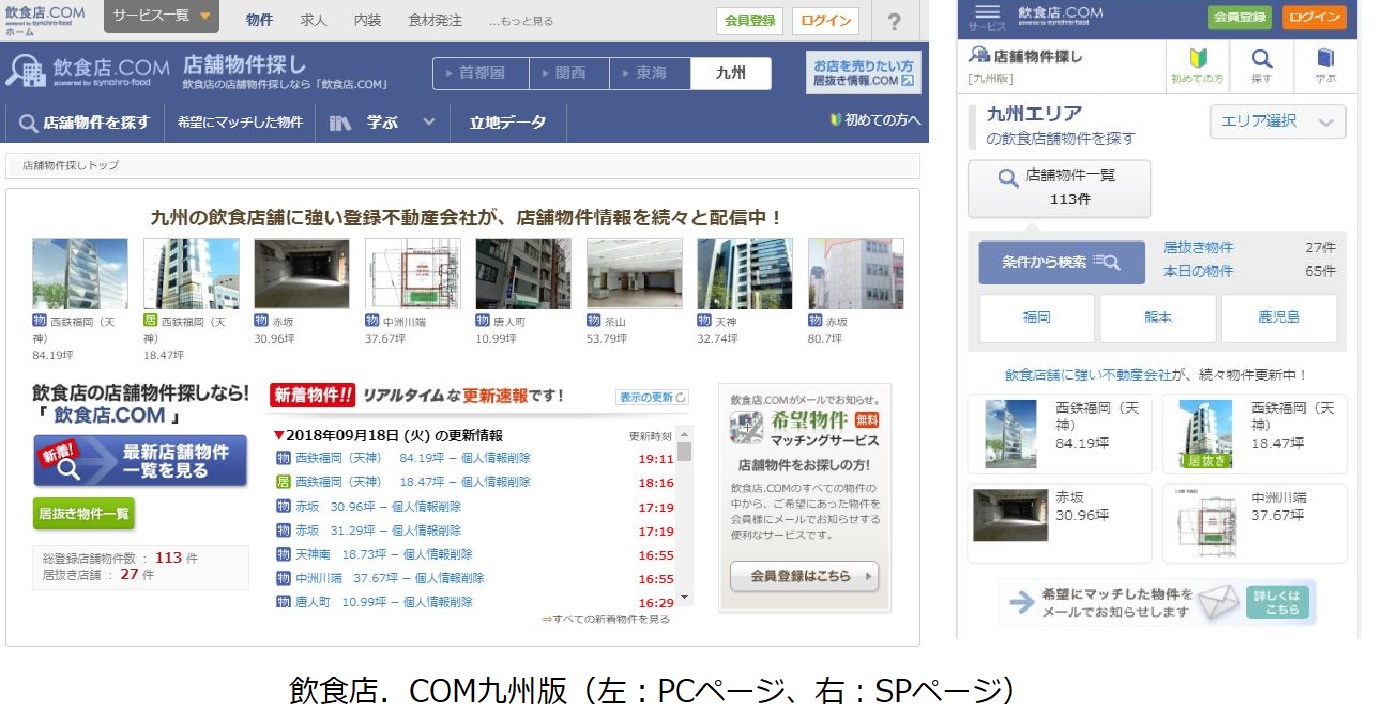Image resolution: width=1390 pixels, height=722 pixels.
Task: Click the 学ぶ book icon on SP page
Action: tap(1325, 66)
